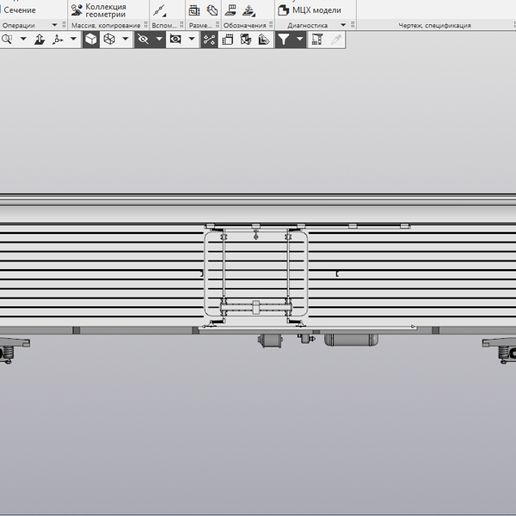Viewport: 516px width, 516px height.
Task: Click the layered sketch plane icon
Action: (264, 39)
